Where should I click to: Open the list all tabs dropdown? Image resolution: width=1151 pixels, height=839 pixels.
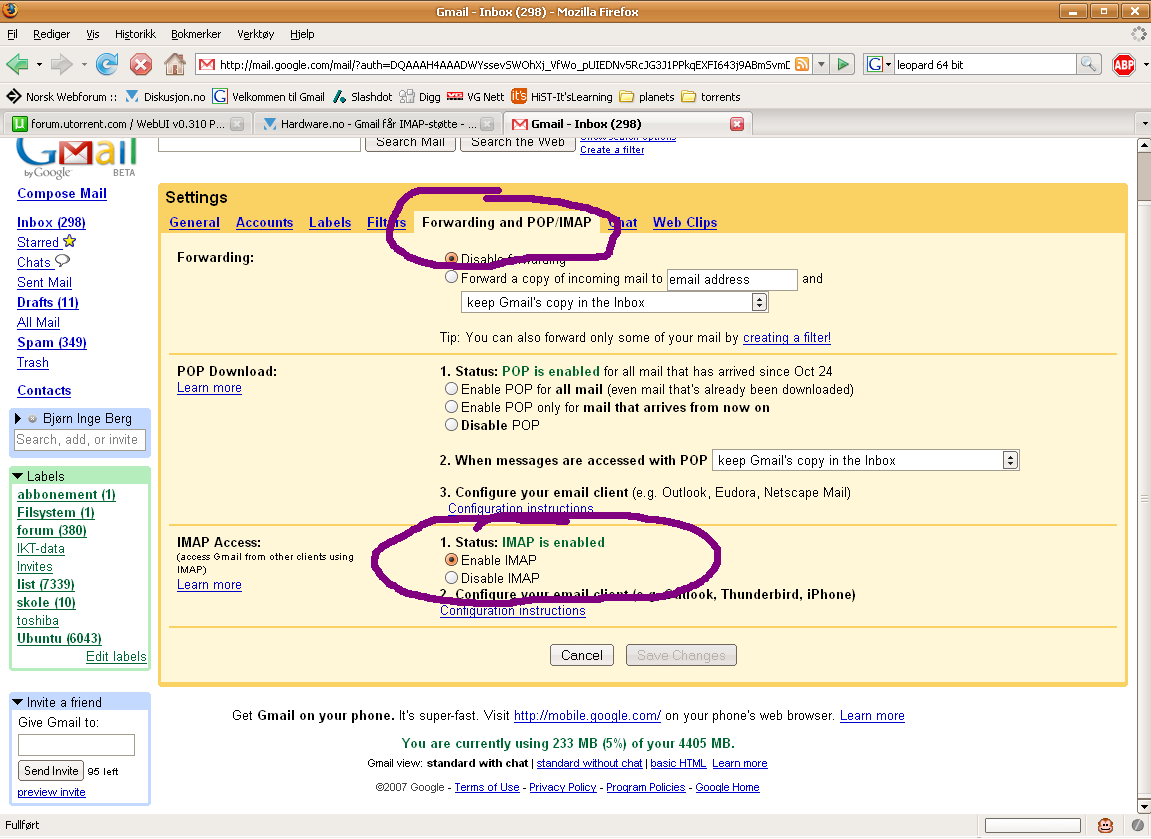click(1144, 124)
